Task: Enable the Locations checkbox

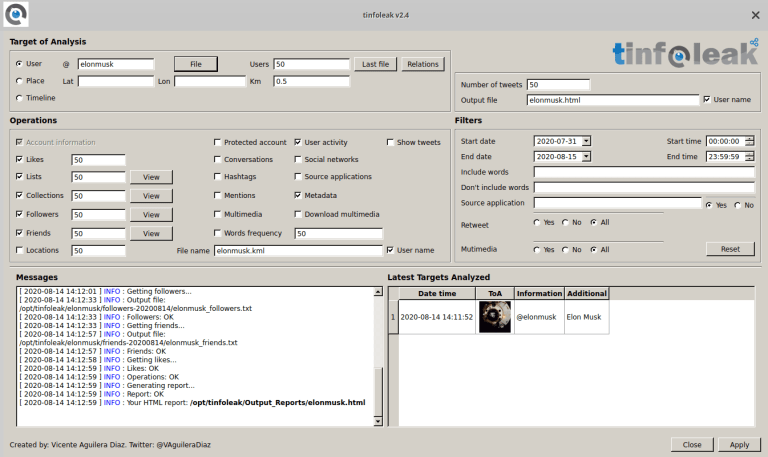Action: [x=19, y=250]
